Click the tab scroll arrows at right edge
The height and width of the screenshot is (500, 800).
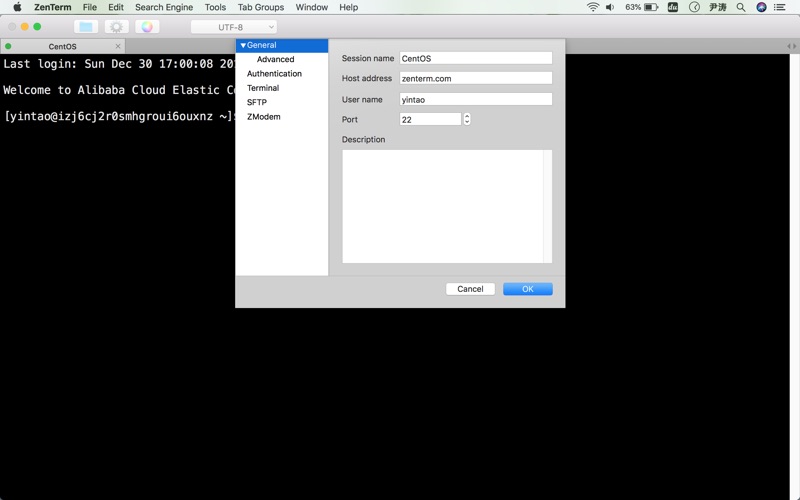click(x=792, y=46)
